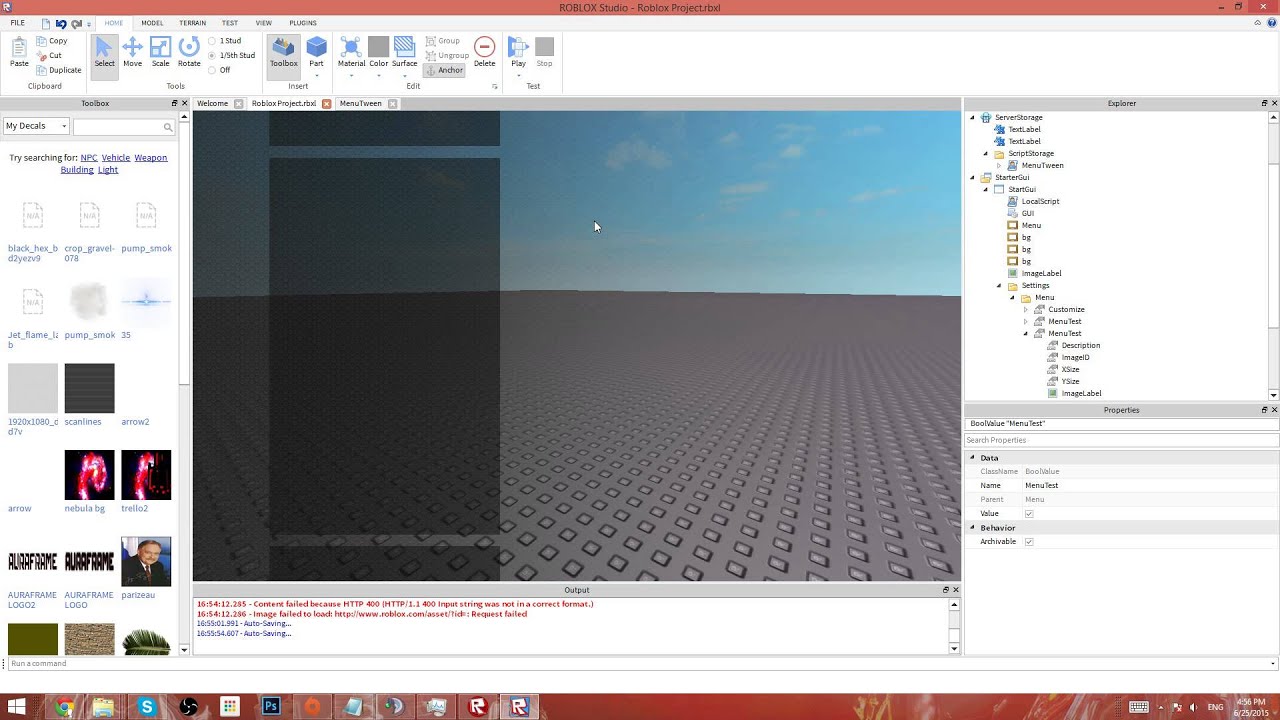Open Skype from the taskbar
The height and width of the screenshot is (720, 1280).
[147, 707]
